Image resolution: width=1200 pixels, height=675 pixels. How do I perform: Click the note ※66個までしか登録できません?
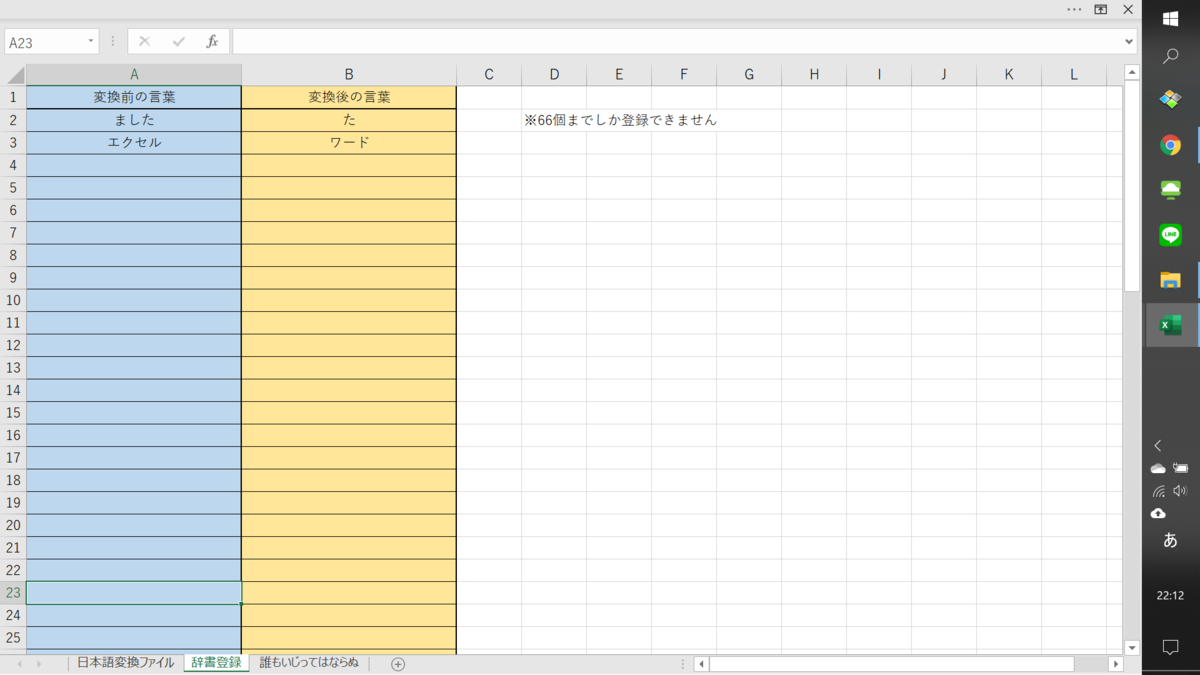click(x=620, y=120)
